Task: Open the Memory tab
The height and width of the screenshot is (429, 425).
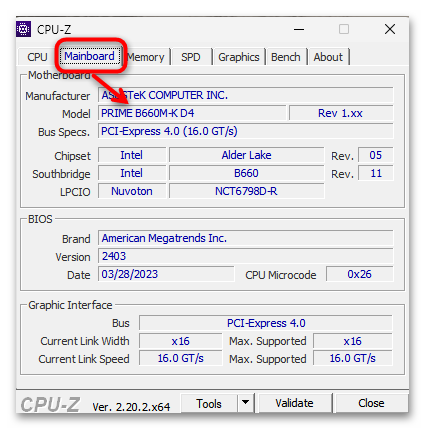Action: (146, 57)
